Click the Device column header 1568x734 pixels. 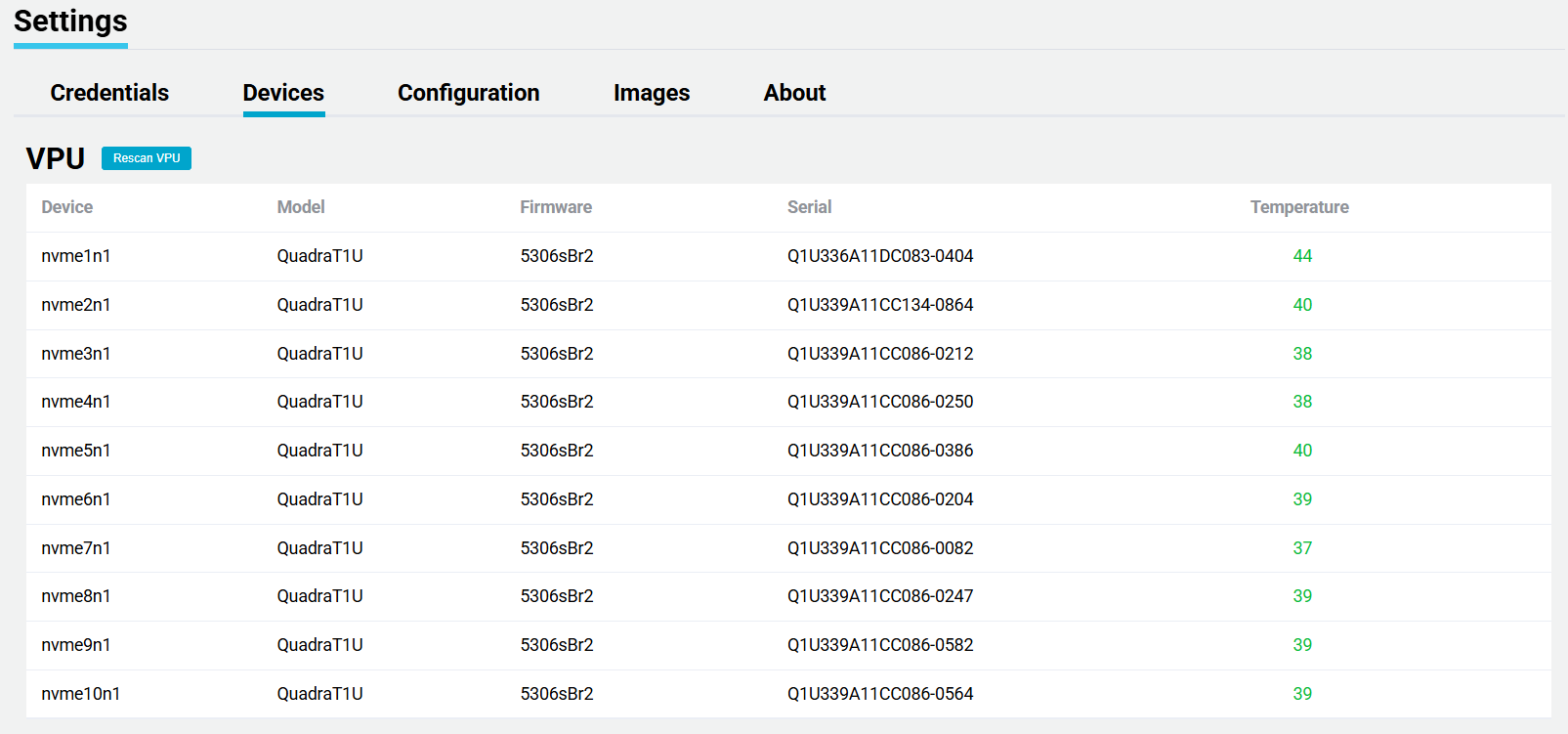[x=67, y=207]
